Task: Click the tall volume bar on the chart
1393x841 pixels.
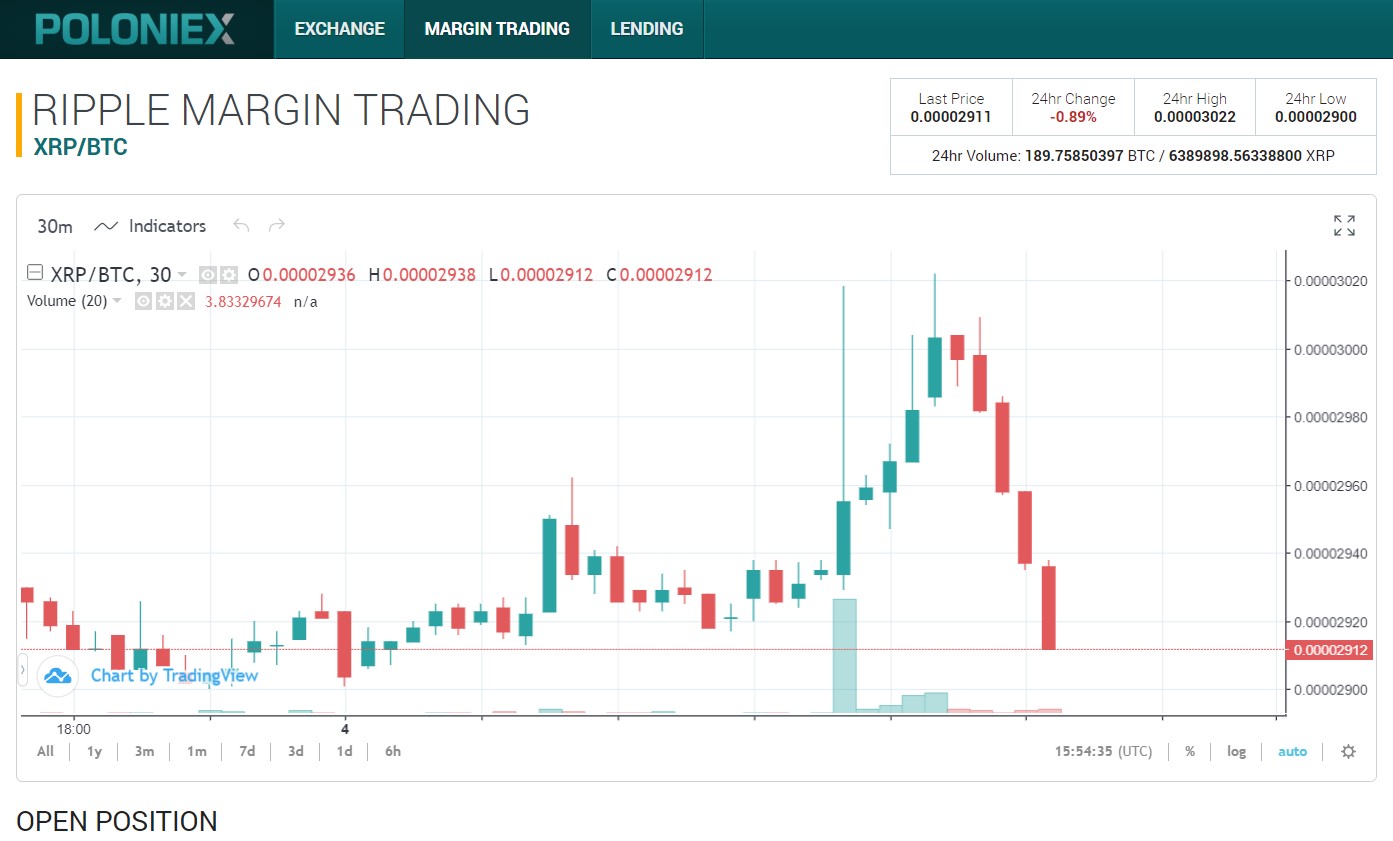Action: coord(845,655)
